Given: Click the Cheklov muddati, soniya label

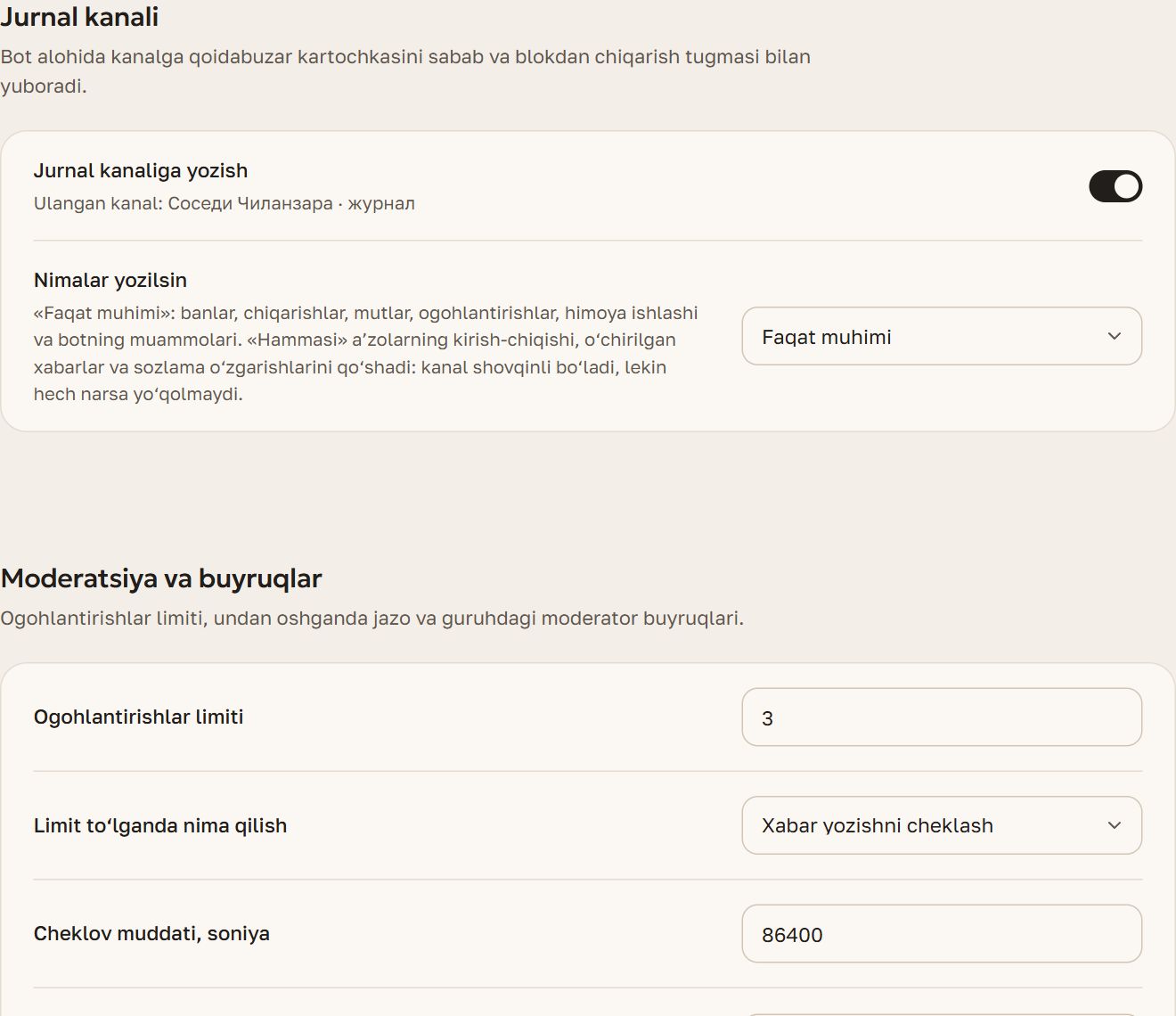Looking at the screenshot, I should (x=151, y=933).
